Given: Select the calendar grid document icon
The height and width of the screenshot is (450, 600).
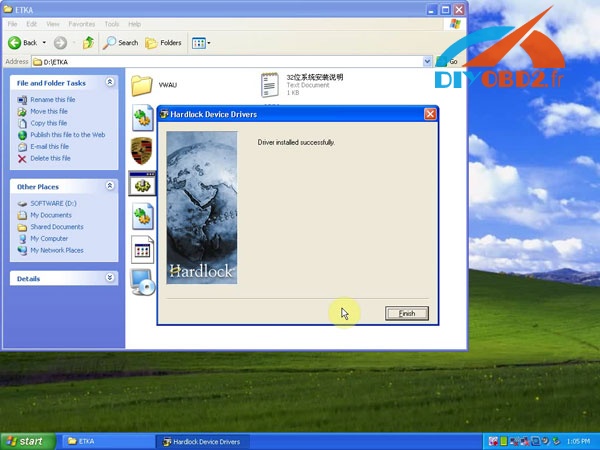Looking at the screenshot, I should pos(142,250).
